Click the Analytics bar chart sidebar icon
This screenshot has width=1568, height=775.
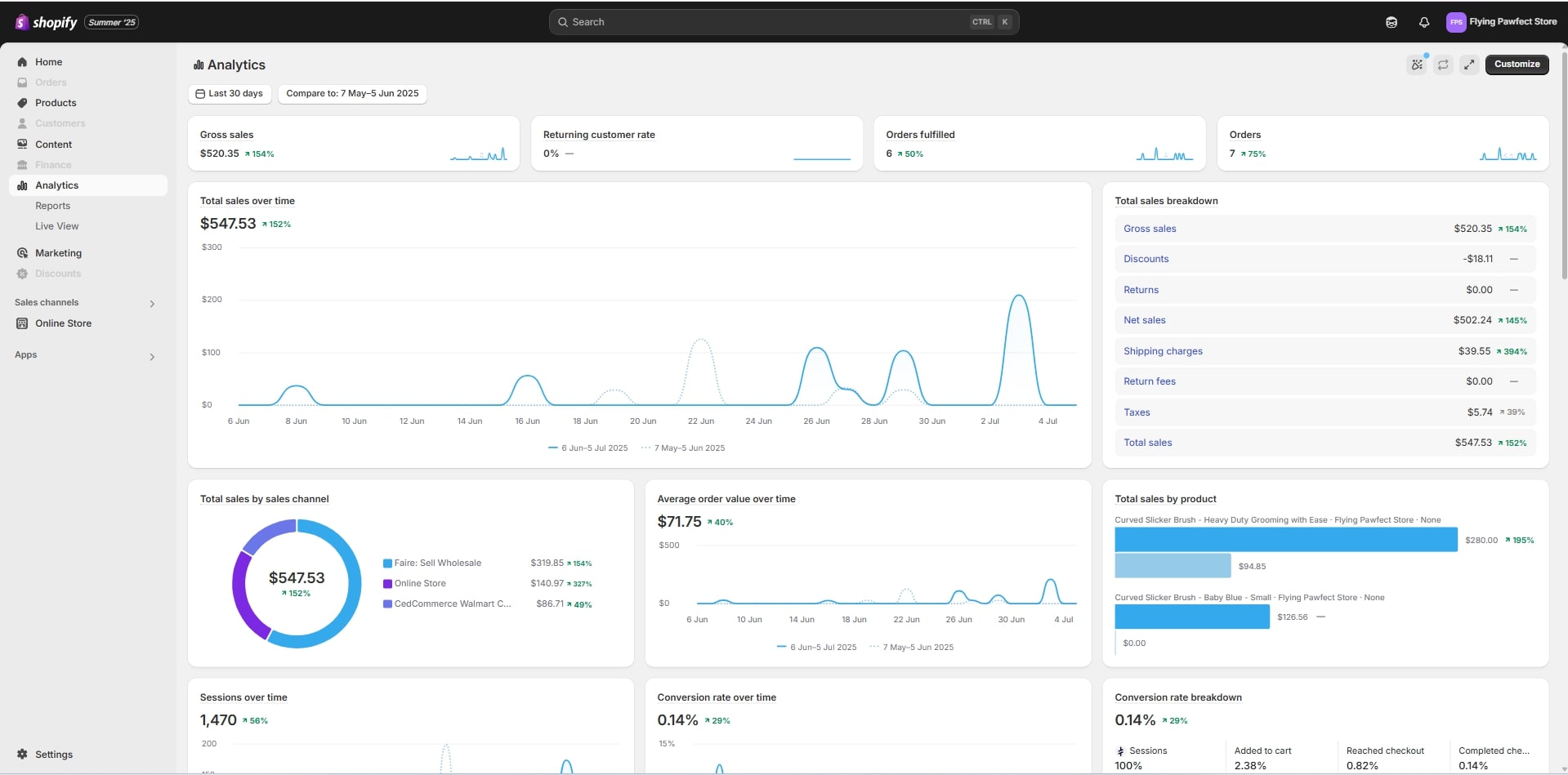(22, 185)
